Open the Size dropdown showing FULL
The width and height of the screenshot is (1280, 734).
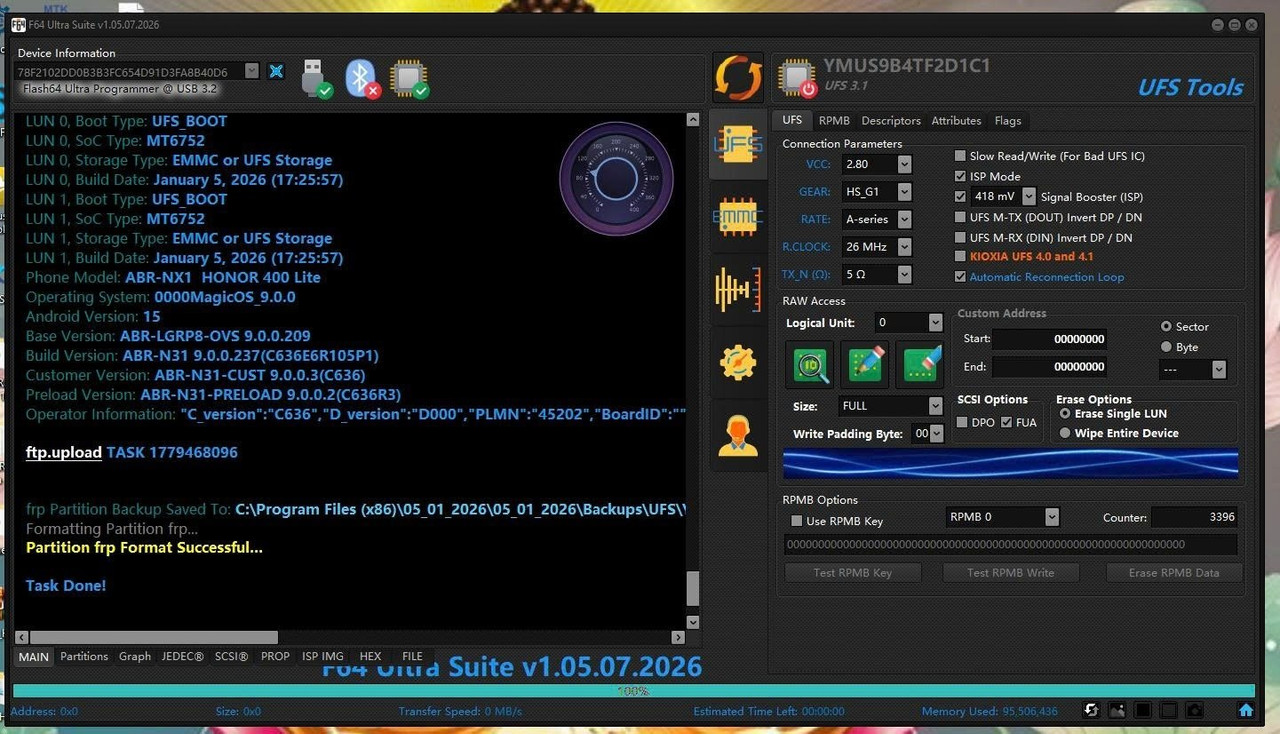(x=935, y=406)
